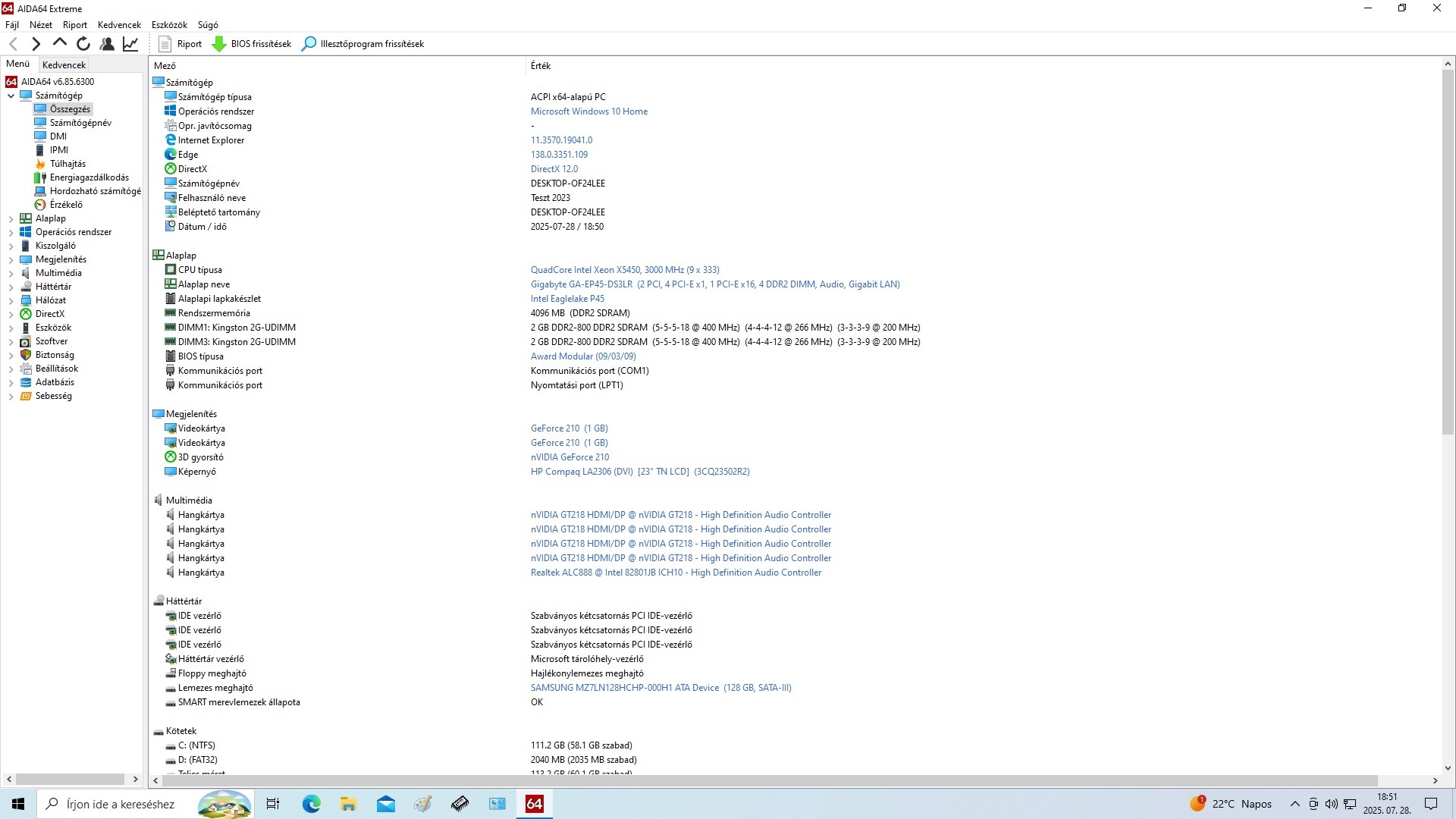Select the Túlhajtás overclock tree item

[67, 164]
